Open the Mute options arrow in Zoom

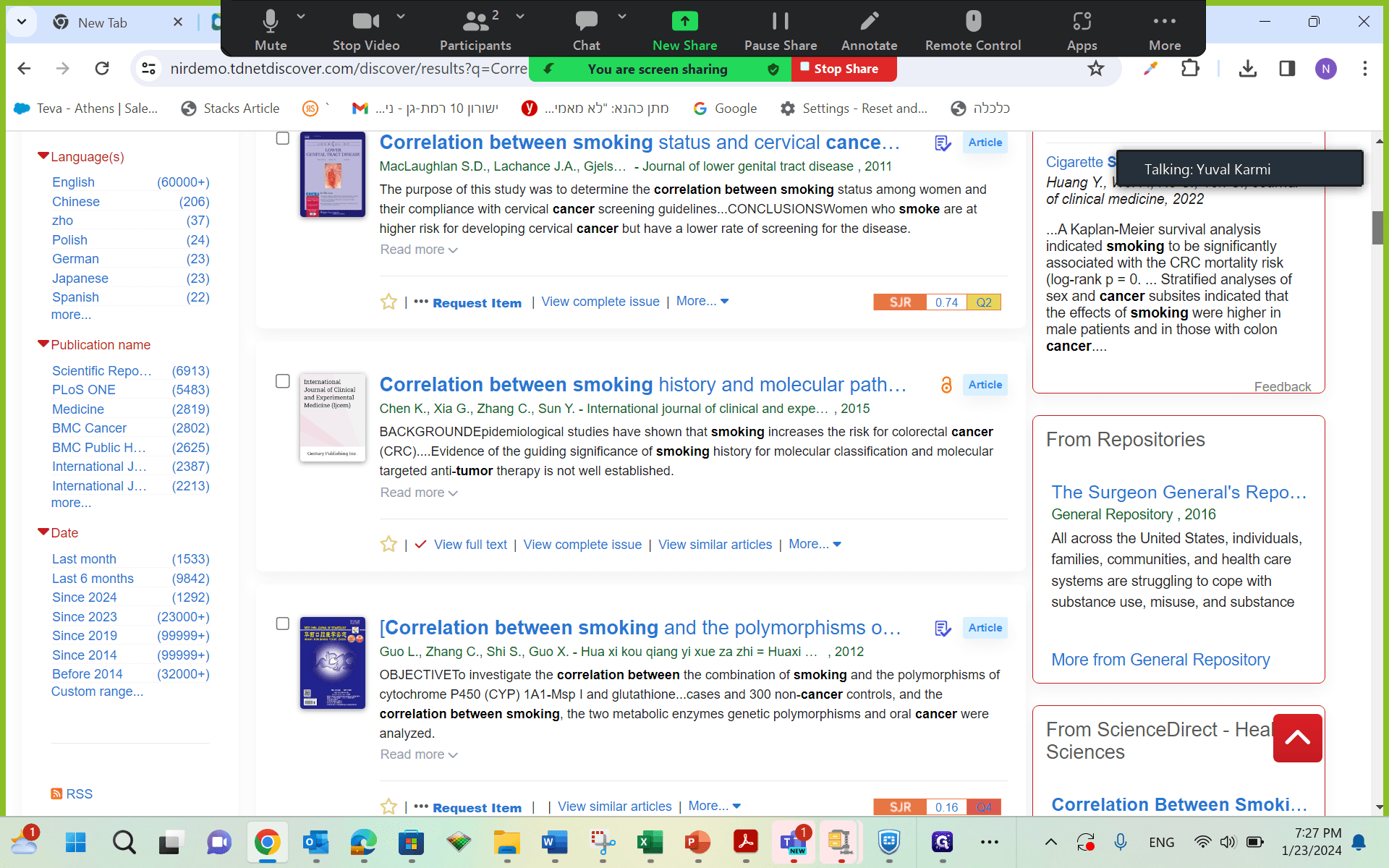301,16
